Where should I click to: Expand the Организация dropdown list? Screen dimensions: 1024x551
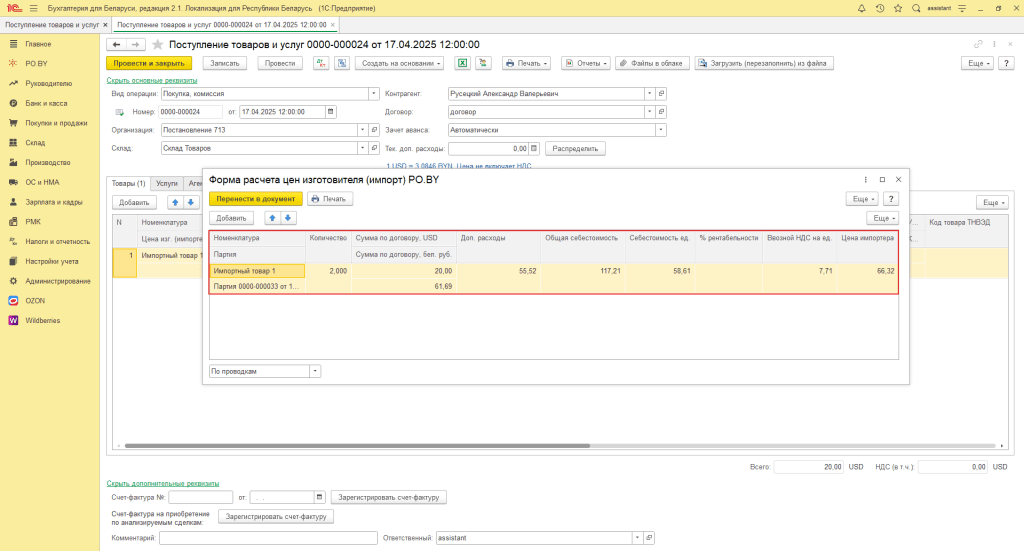(x=362, y=130)
